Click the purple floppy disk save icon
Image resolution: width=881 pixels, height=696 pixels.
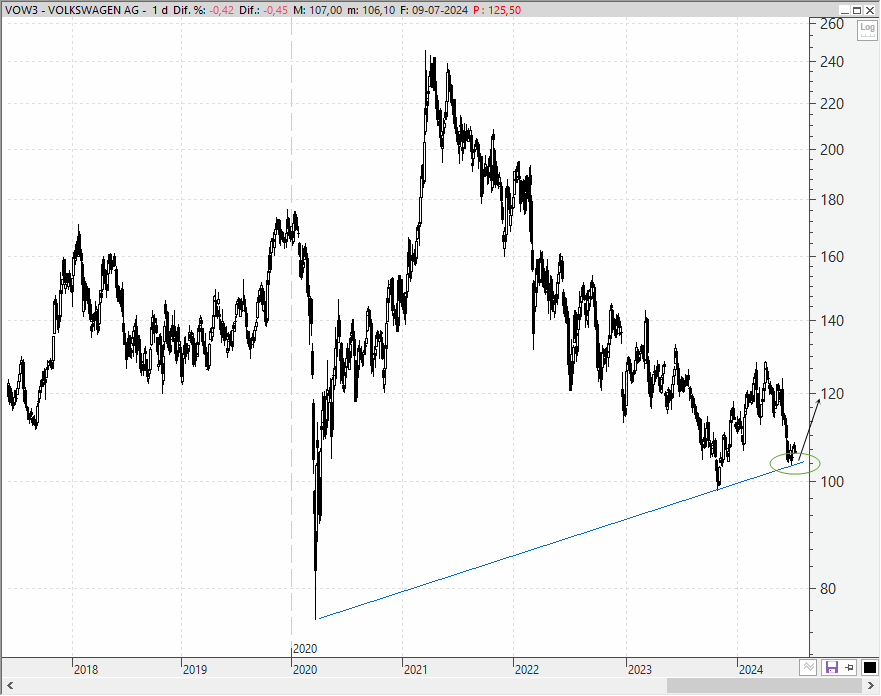[830, 667]
